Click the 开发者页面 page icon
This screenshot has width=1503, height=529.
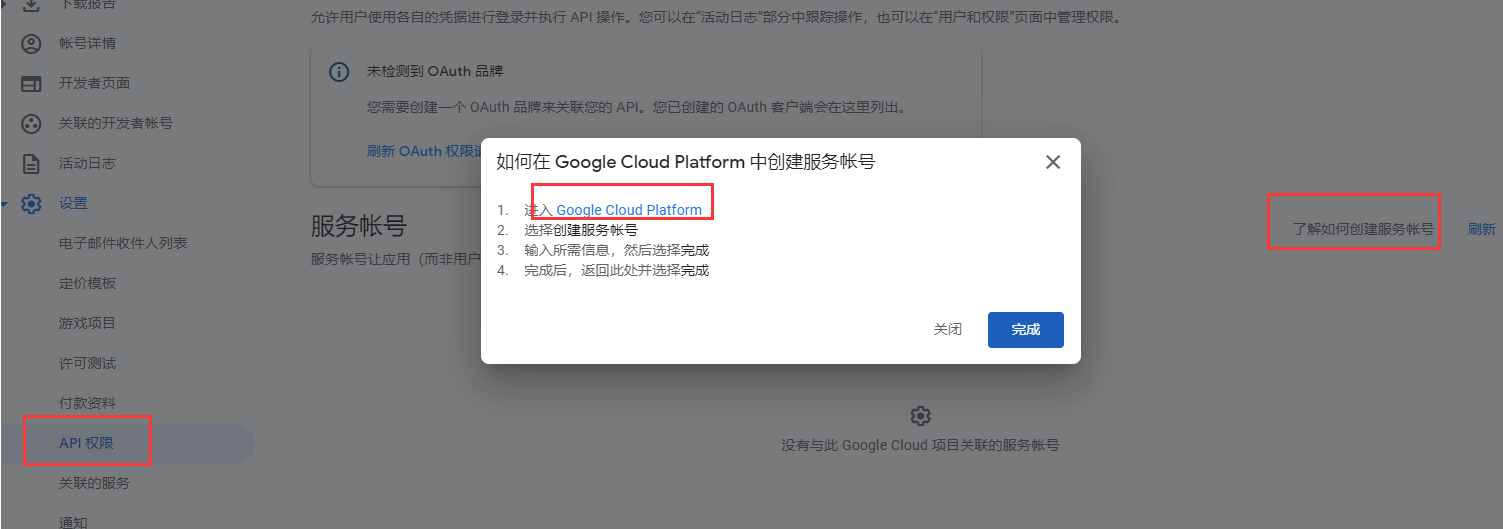(32, 84)
